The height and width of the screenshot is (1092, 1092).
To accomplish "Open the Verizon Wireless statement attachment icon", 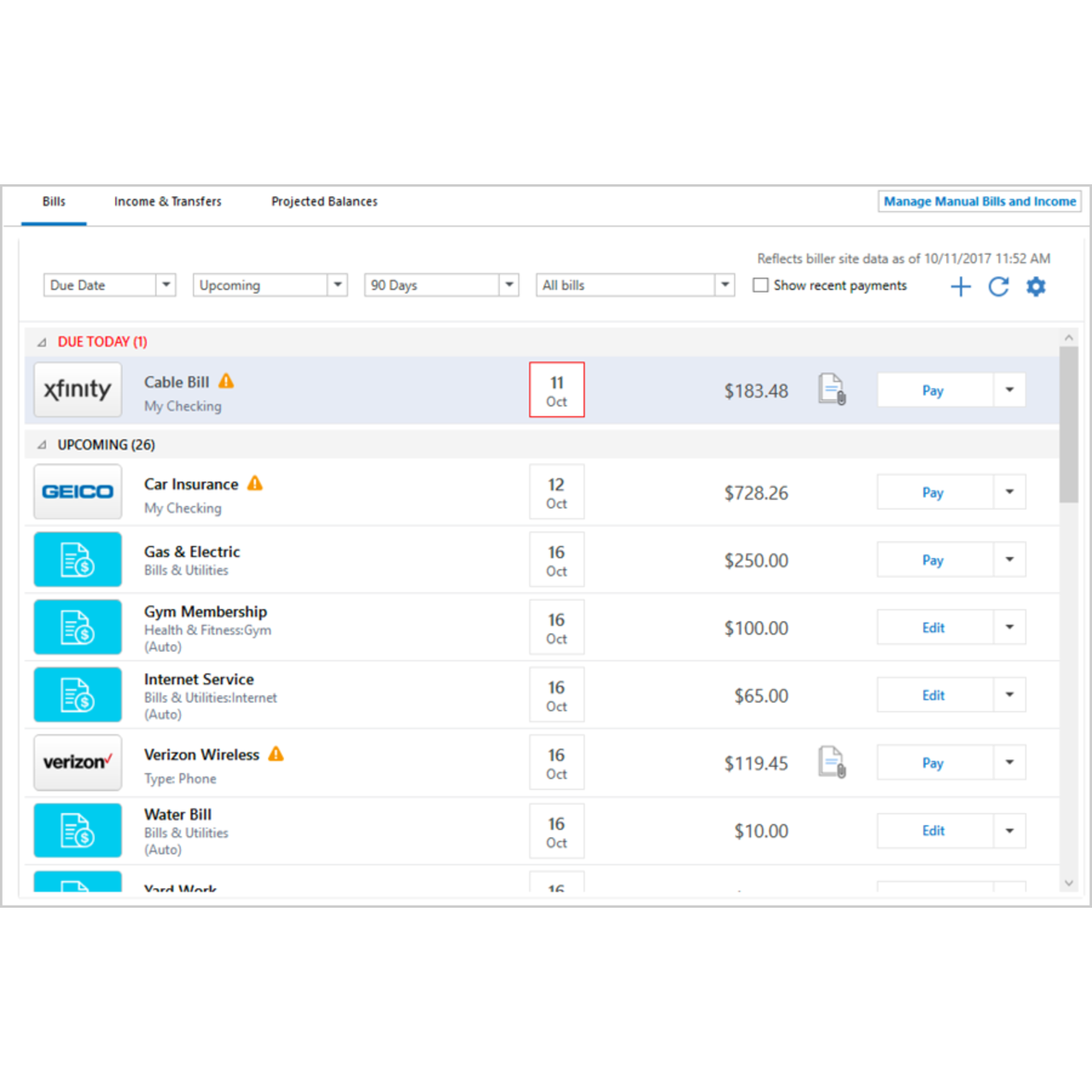I will [832, 762].
